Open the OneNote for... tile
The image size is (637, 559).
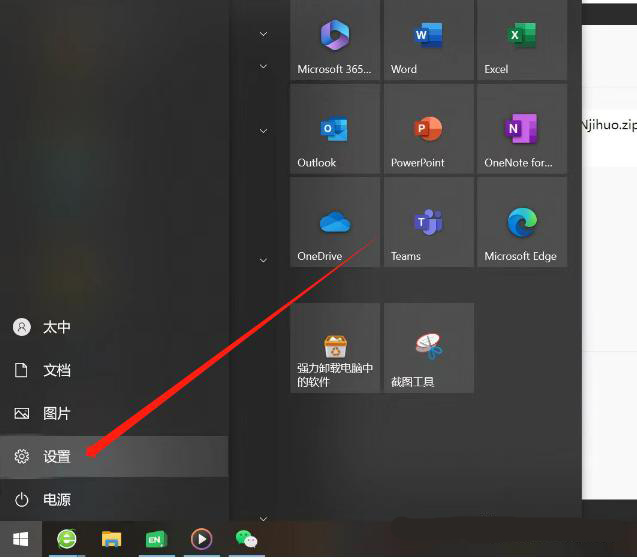tap(522, 129)
